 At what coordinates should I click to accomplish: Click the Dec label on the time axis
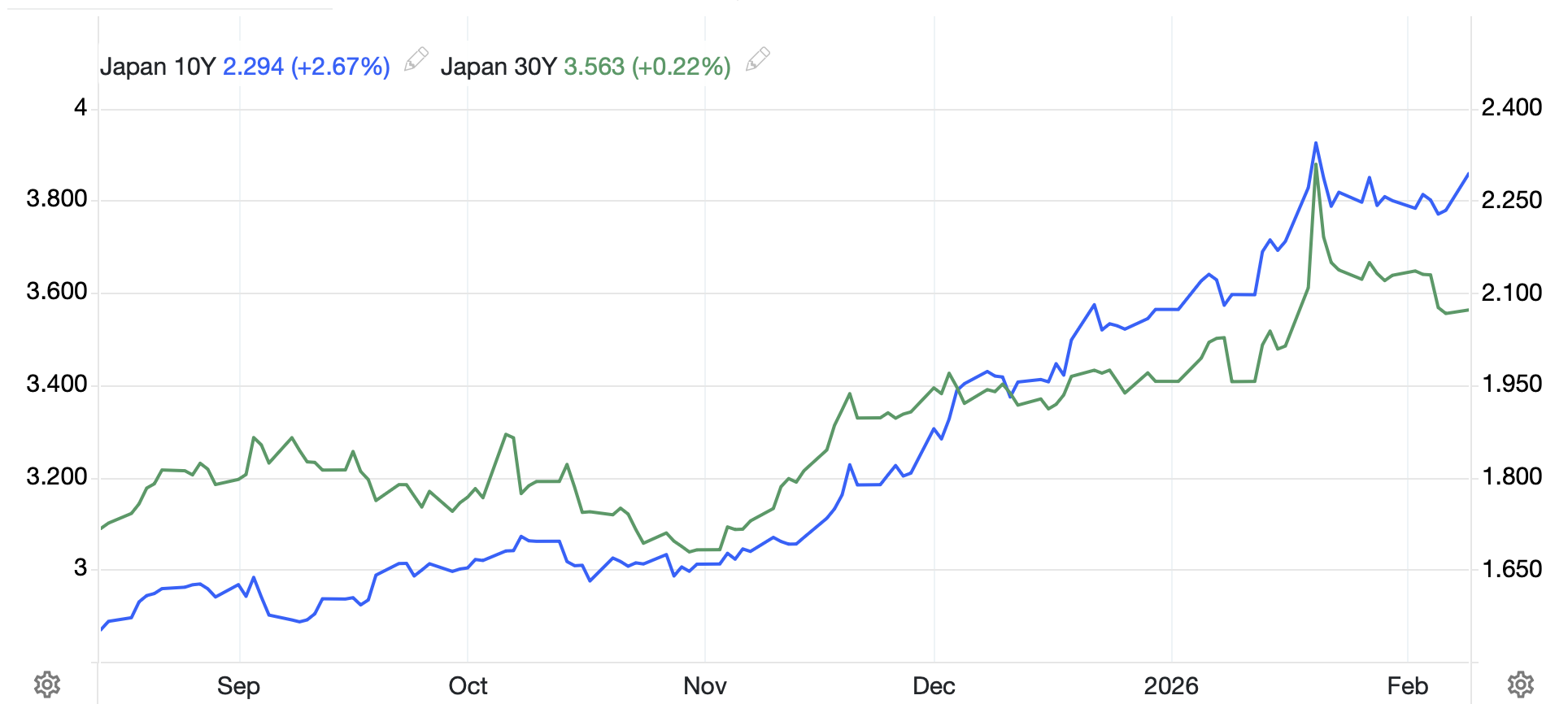coord(934,686)
